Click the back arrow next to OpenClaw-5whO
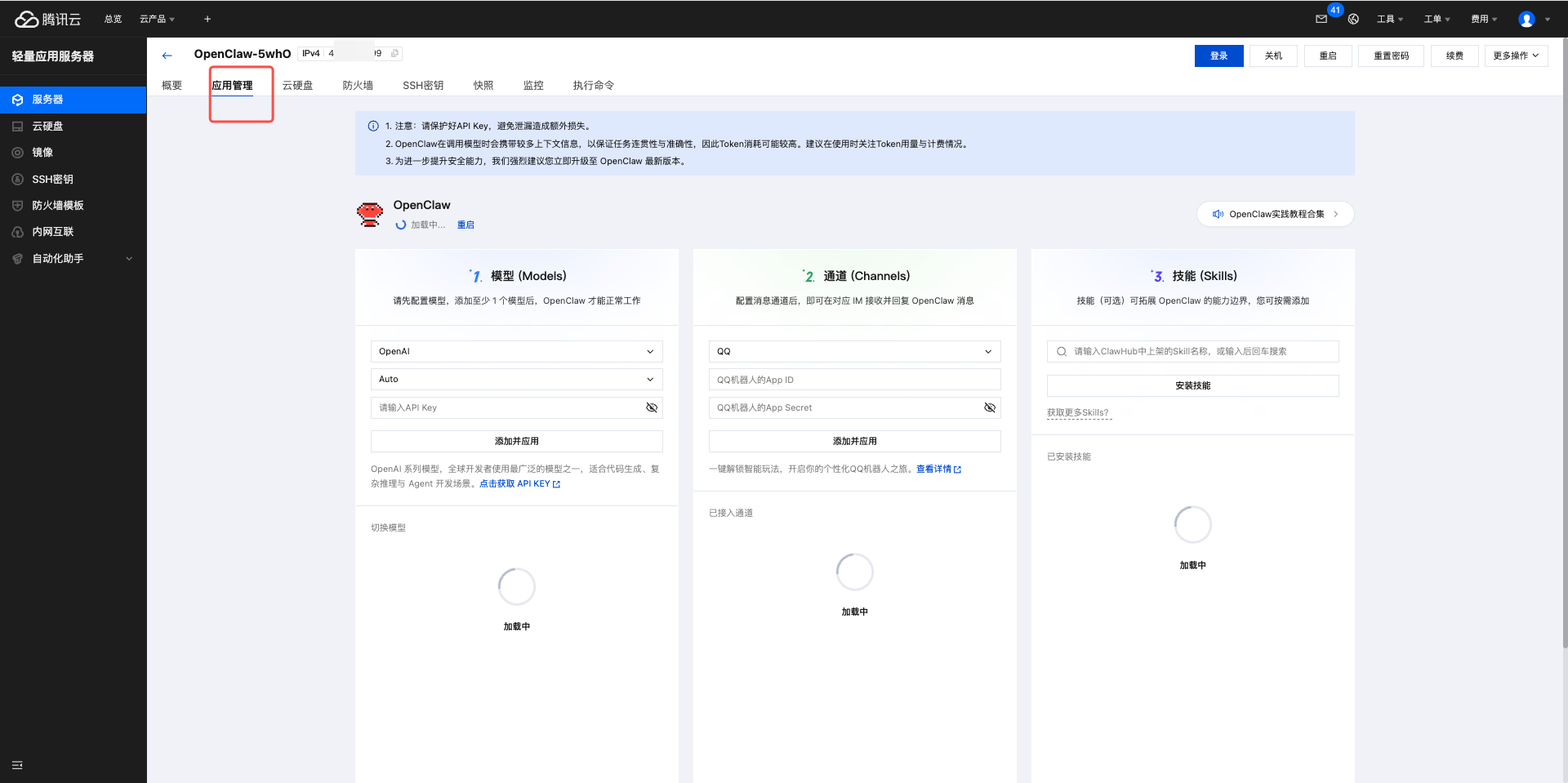The width and height of the screenshot is (1568, 783). point(167,56)
